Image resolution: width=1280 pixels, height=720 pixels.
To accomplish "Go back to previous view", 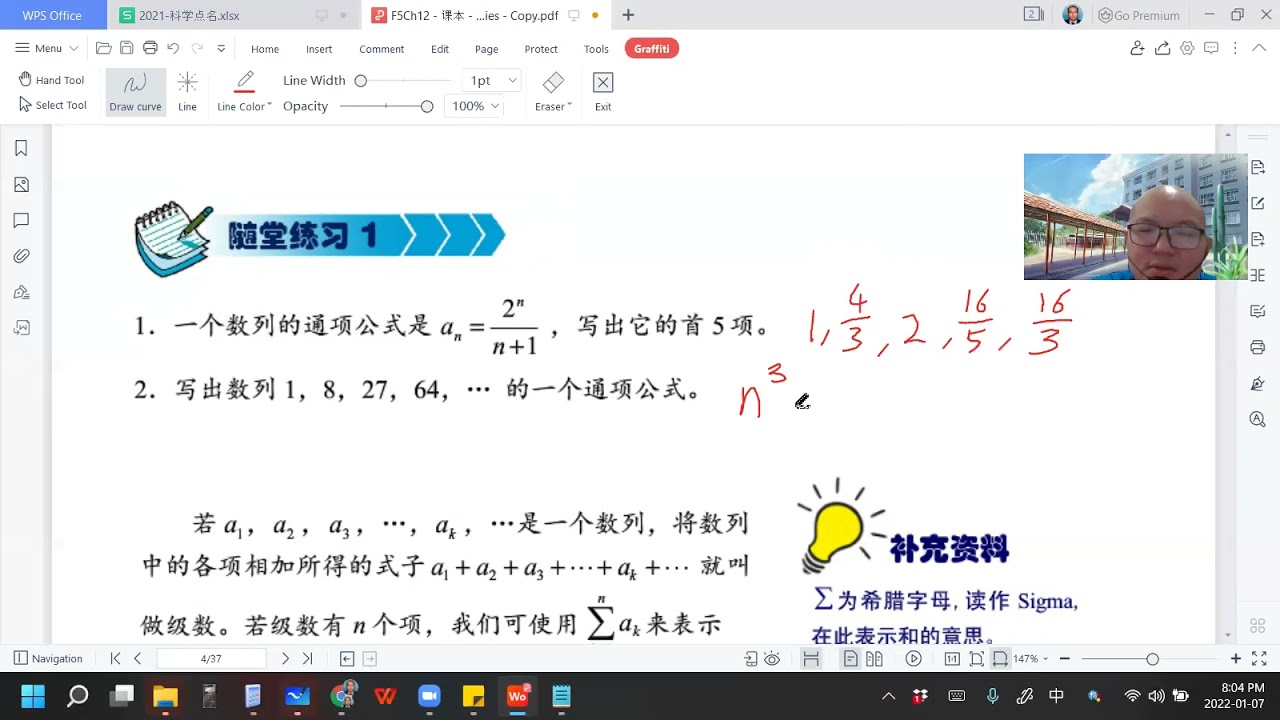I will 347,659.
